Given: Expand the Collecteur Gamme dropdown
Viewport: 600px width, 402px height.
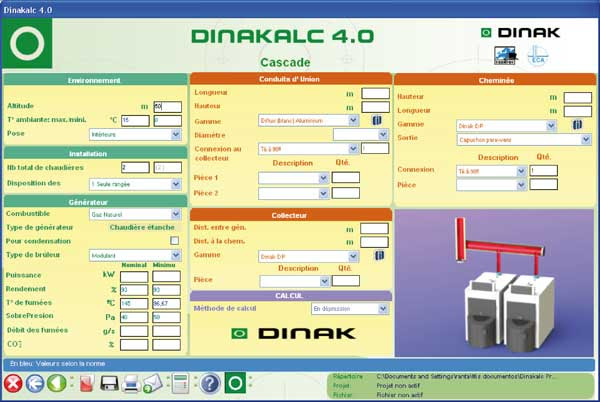Looking at the screenshot, I should (x=308, y=256).
